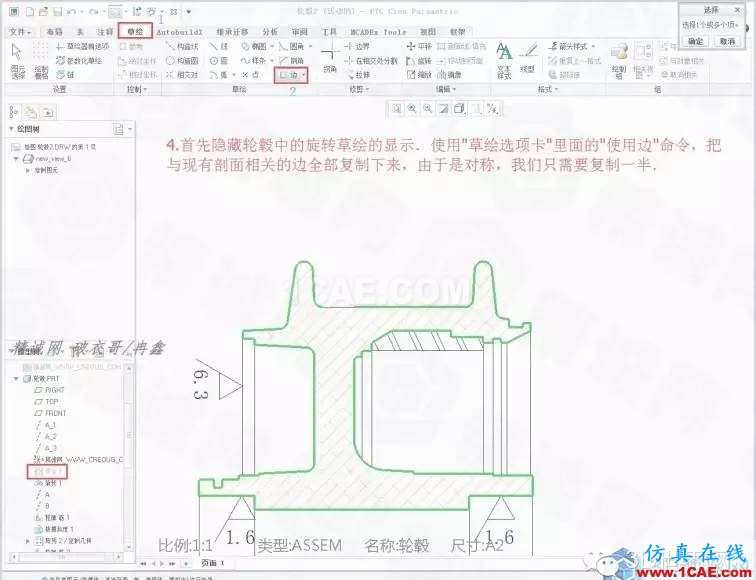Image resolution: width=756 pixels, height=580 pixels.
Task: Select the 页面 1 sheet tab
Action: (212, 563)
